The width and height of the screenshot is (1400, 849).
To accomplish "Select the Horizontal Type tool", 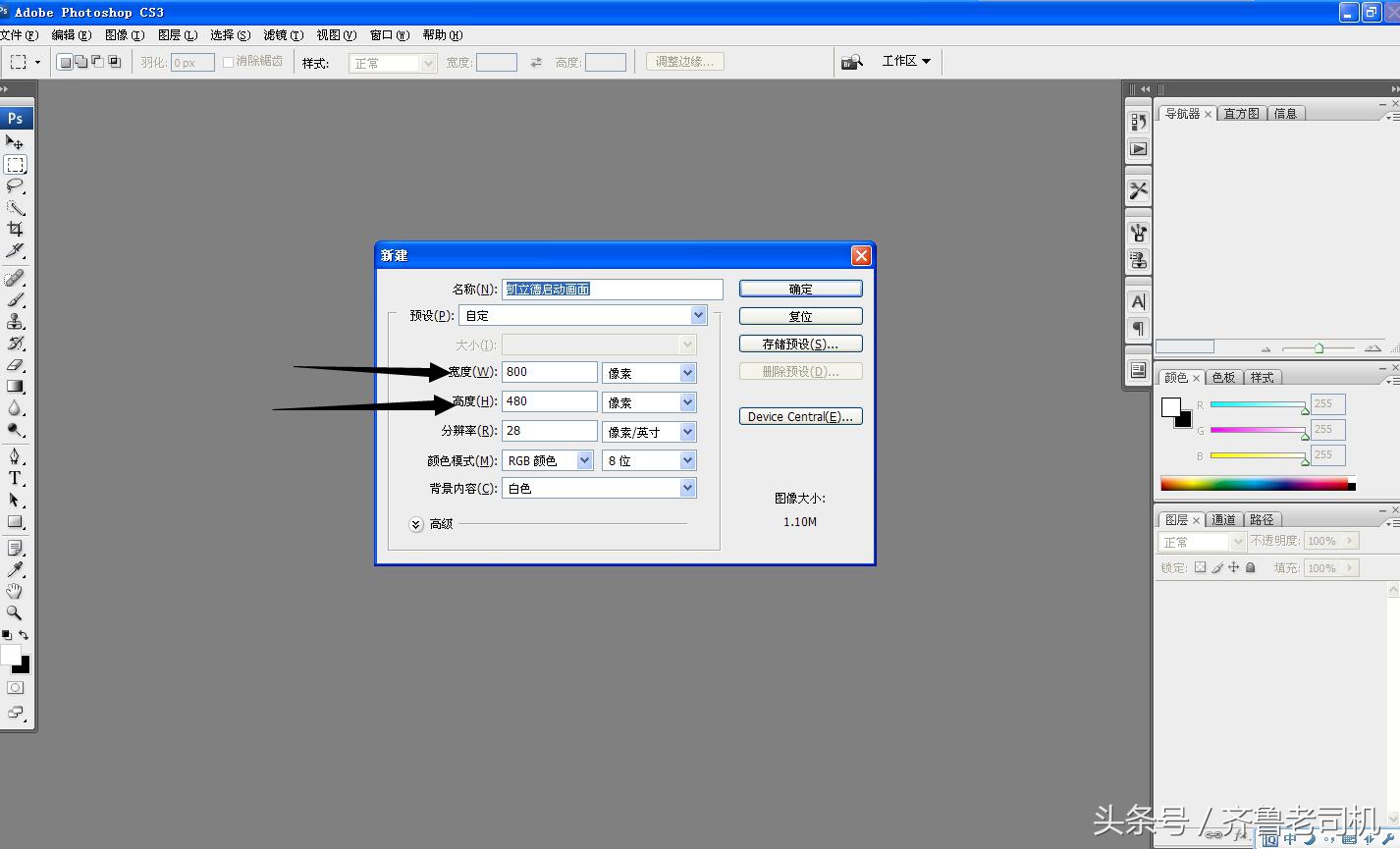I will [x=15, y=478].
